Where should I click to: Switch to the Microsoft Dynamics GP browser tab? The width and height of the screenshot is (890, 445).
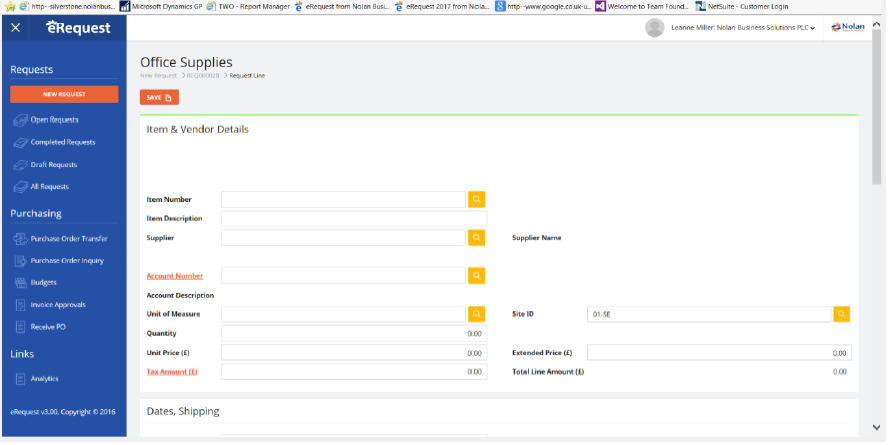[x=170, y=6]
